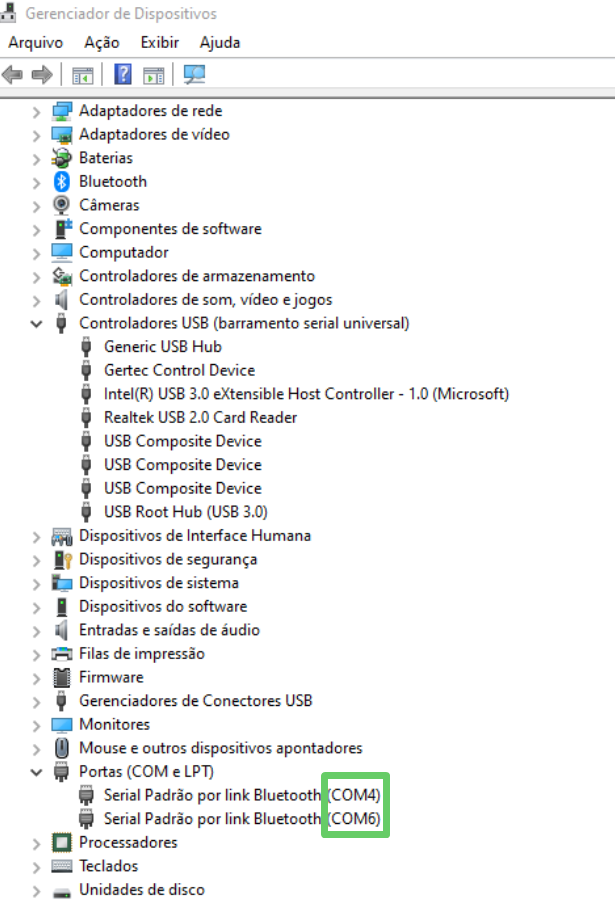Collapse the Portas (COM e LPT) category
Image resolution: width=615 pixels, height=904 pixels.
coord(36,772)
